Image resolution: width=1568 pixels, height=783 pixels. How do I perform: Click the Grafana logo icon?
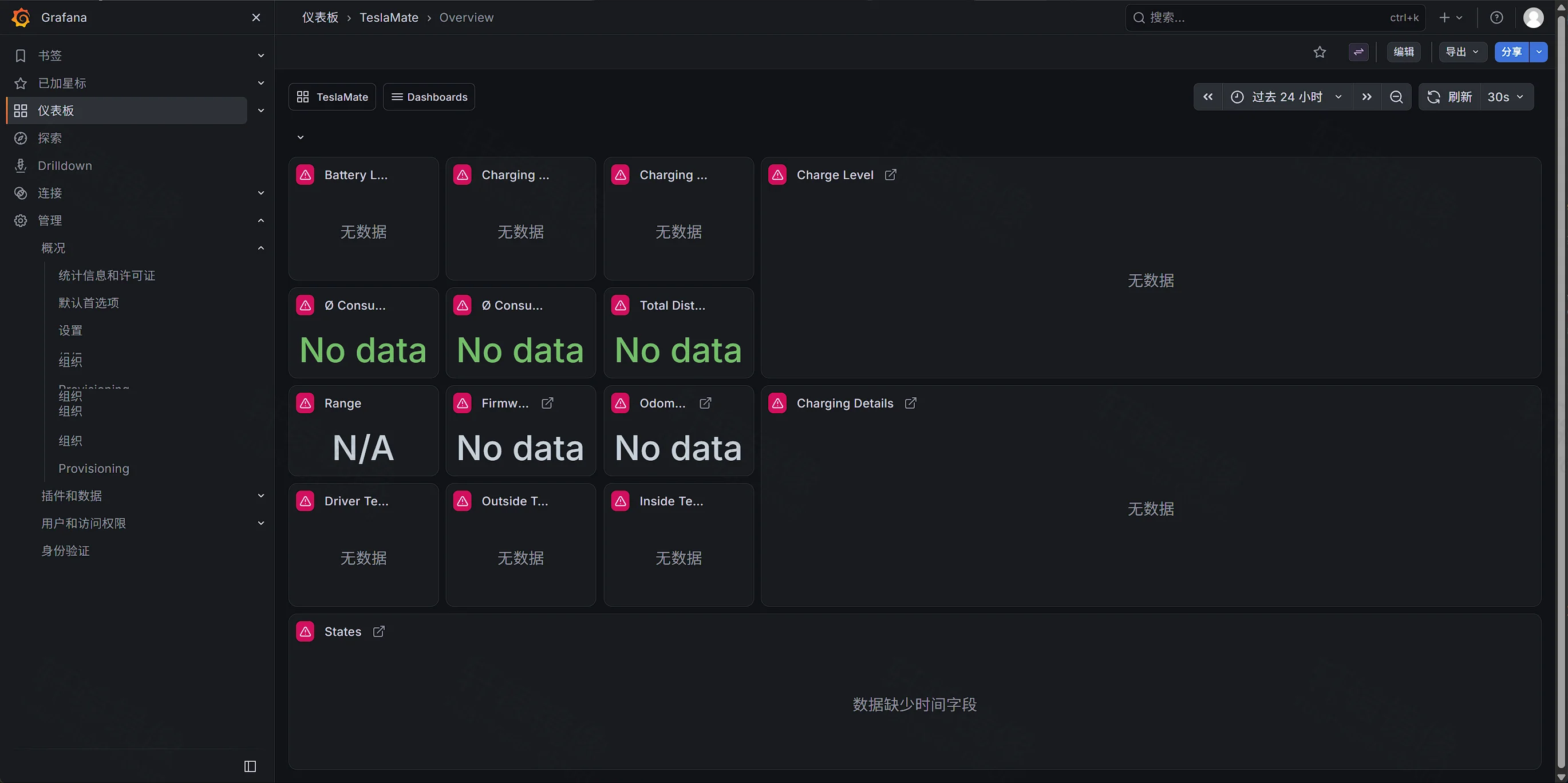(21, 18)
